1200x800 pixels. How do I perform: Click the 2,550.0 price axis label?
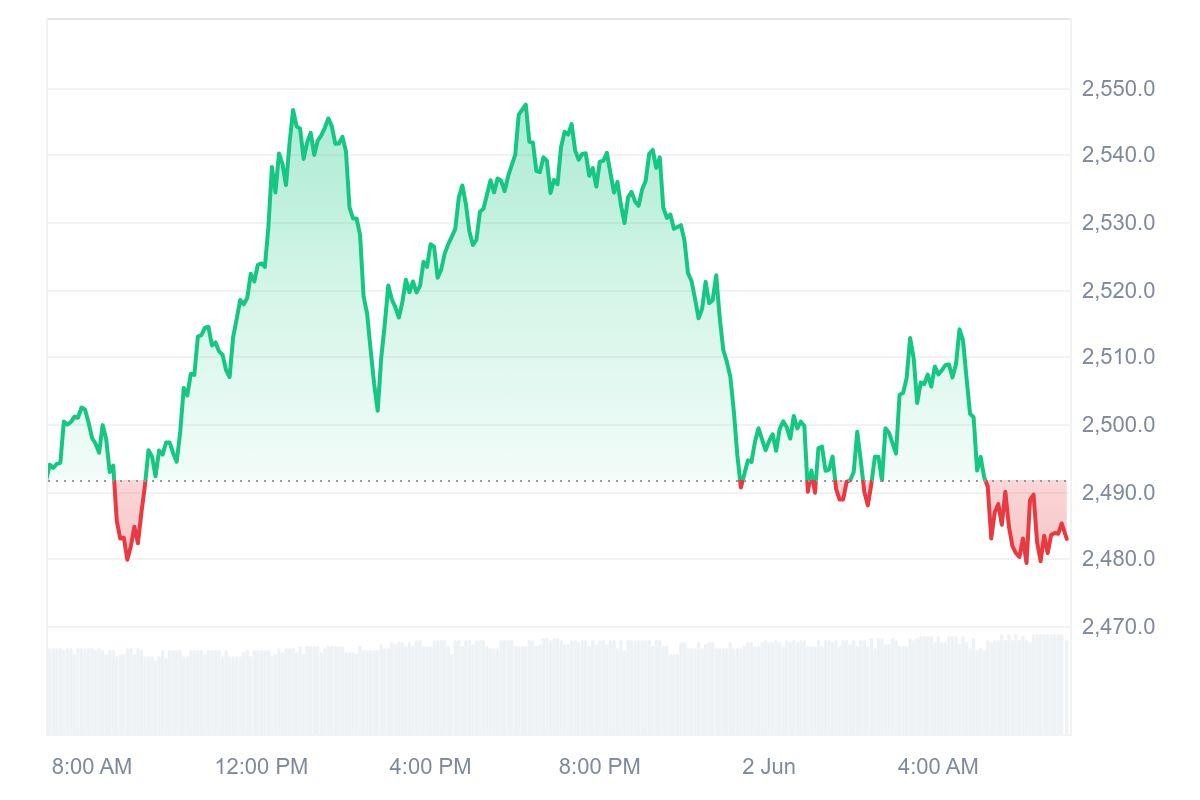[1117, 88]
